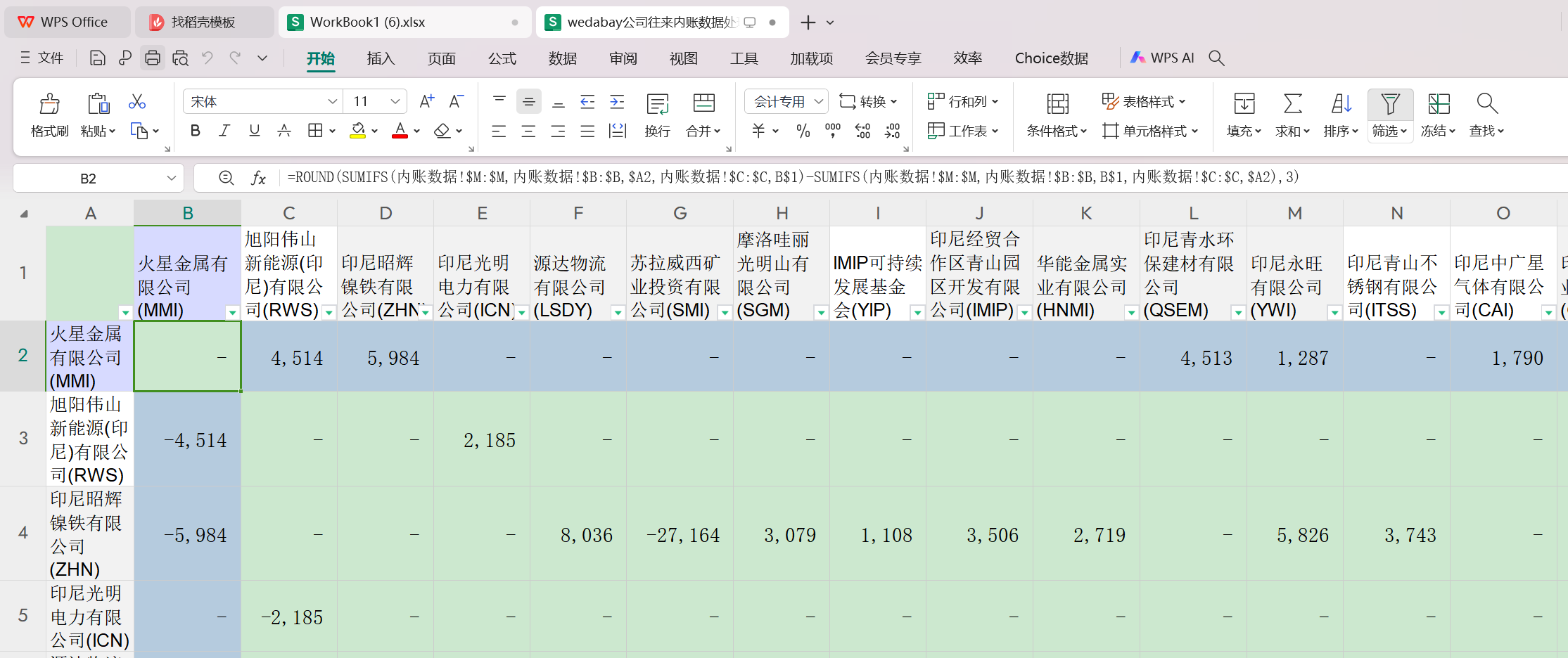Open the 插入 (Insert) ribbon tab

click(x=381, y=58)
